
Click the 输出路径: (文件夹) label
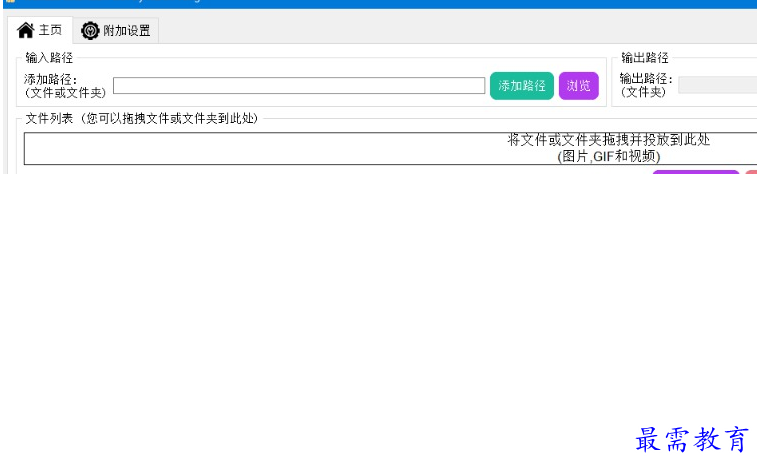coord(646,85)
